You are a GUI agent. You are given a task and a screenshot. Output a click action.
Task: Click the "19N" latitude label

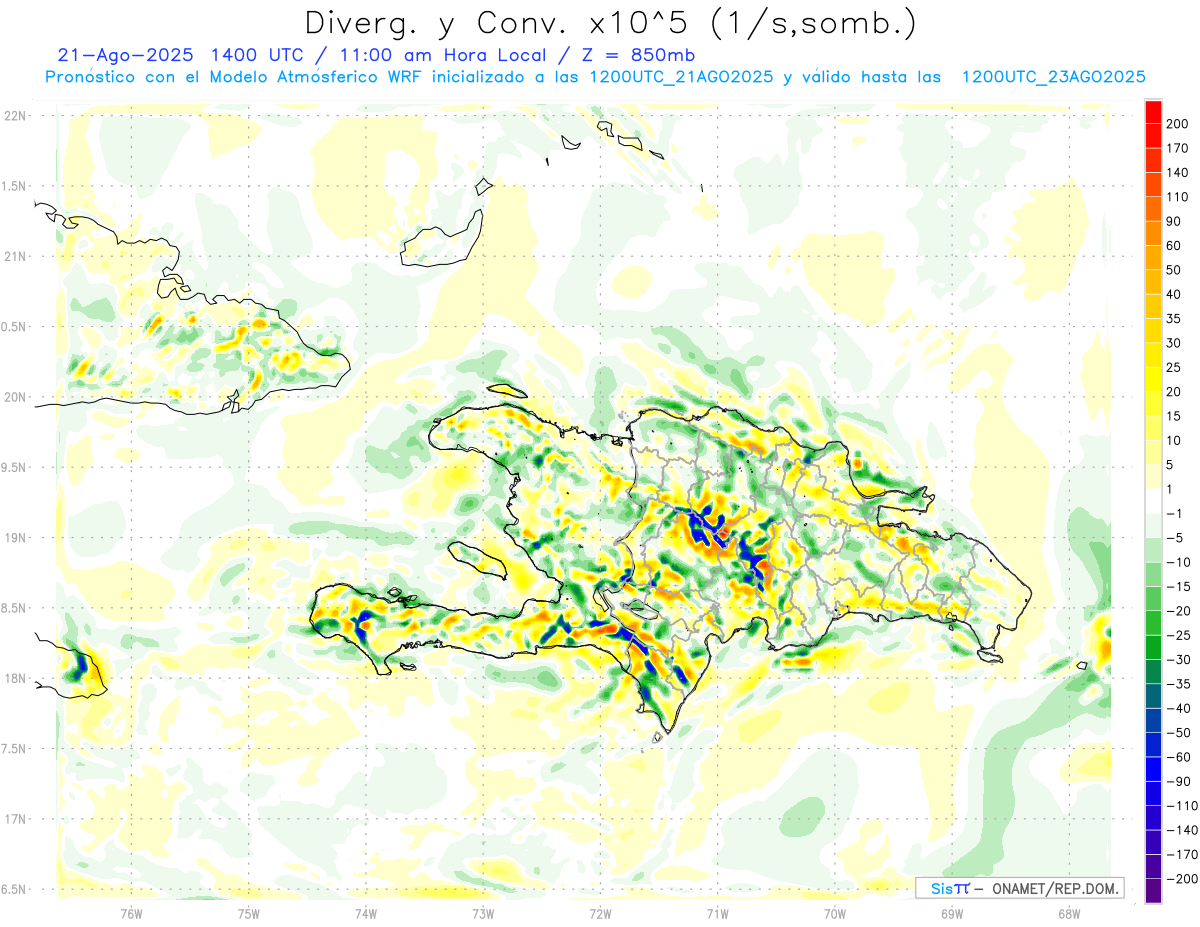point(14,537)
